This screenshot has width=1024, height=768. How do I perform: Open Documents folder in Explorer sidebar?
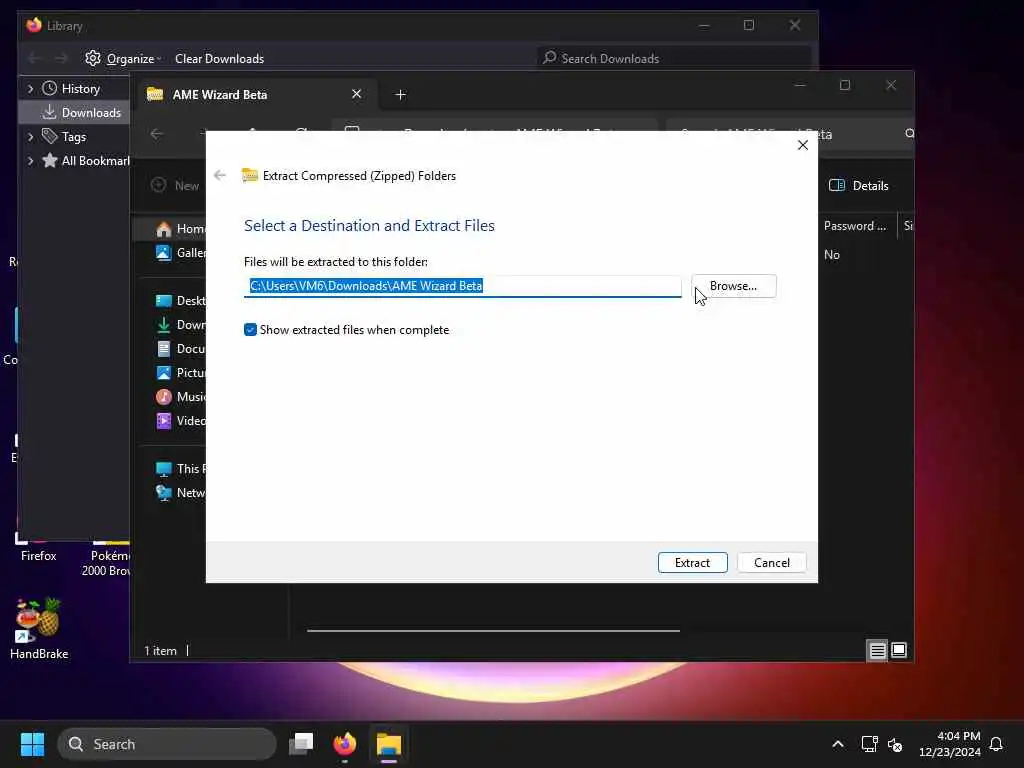(182, 349)
